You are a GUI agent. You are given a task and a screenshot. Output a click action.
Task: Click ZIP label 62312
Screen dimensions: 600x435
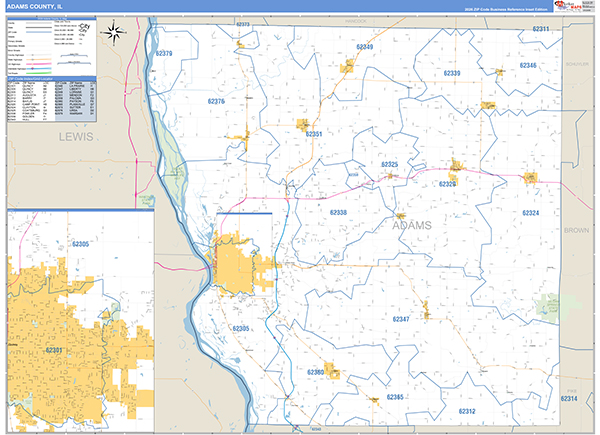click(x=467, y=411)
